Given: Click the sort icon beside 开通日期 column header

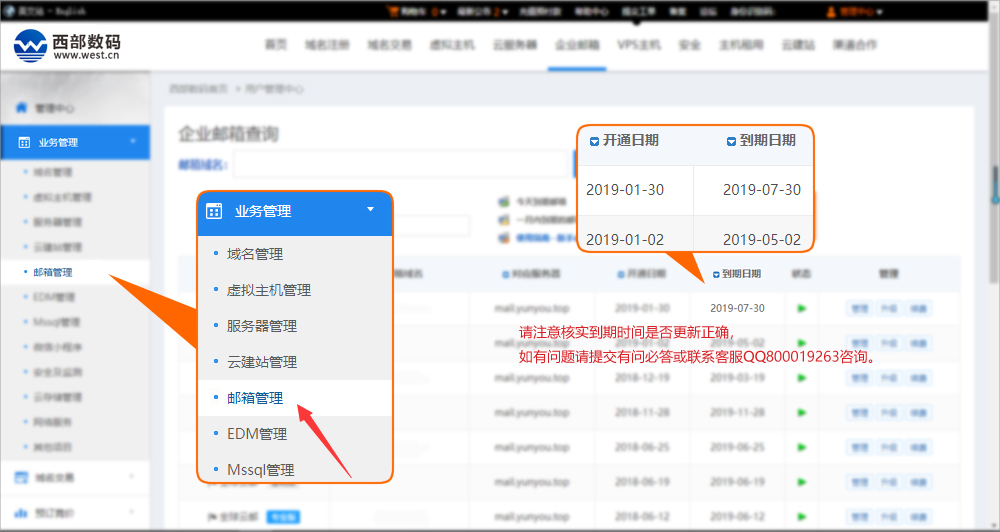Looking at the screenshot, I should (620, 274).
